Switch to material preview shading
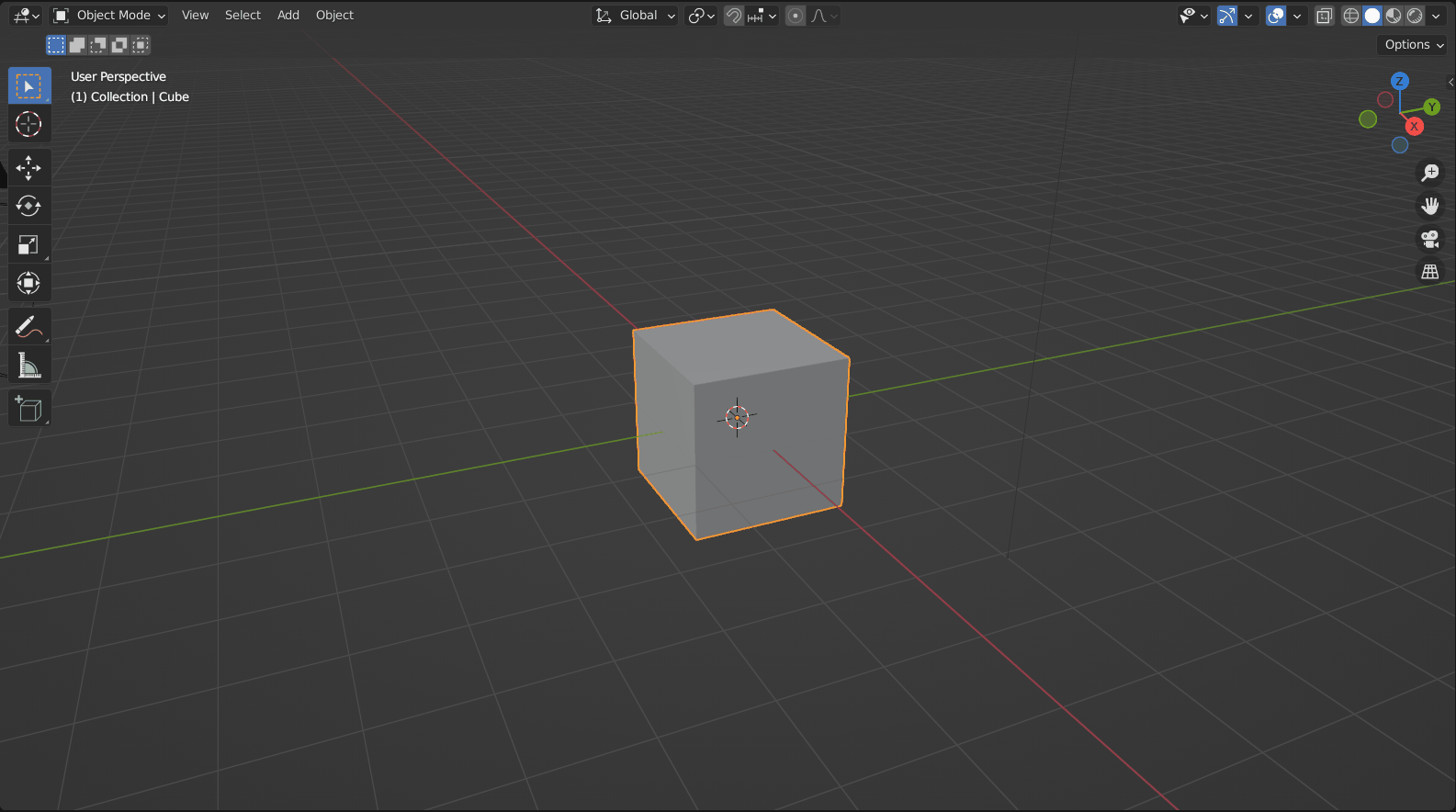 [1394, 16]
